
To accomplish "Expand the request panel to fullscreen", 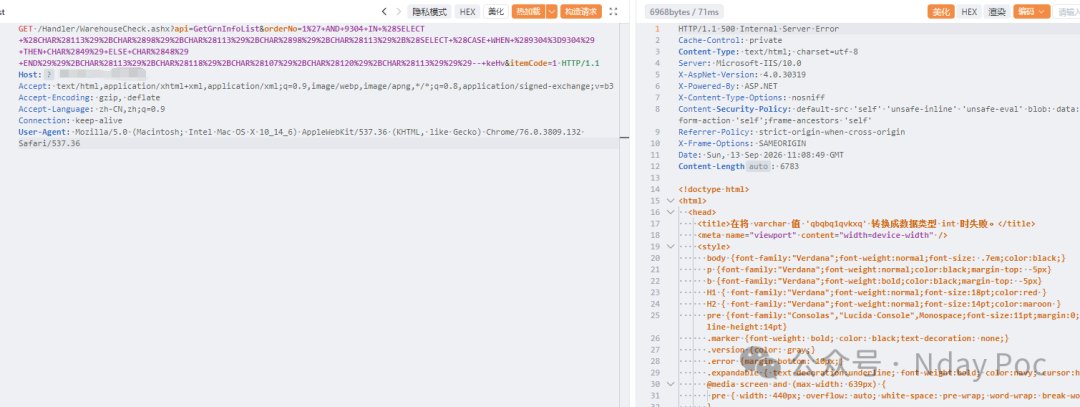I will [x=614, y=12].
